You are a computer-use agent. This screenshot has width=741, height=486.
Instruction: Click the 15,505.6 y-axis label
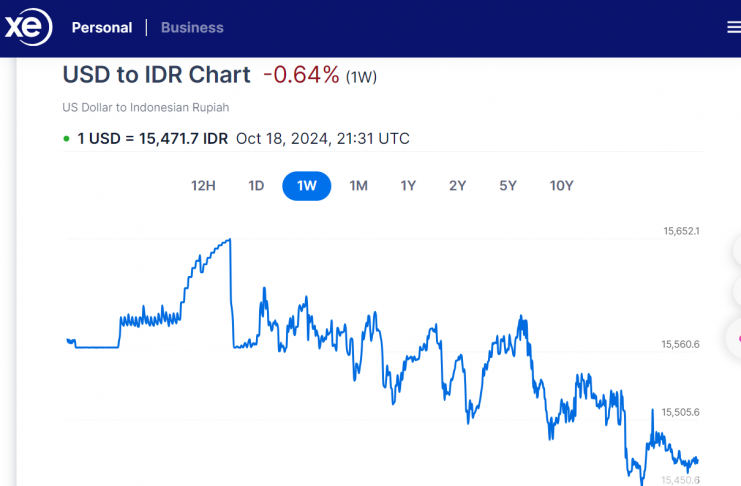tap(681, 412)
